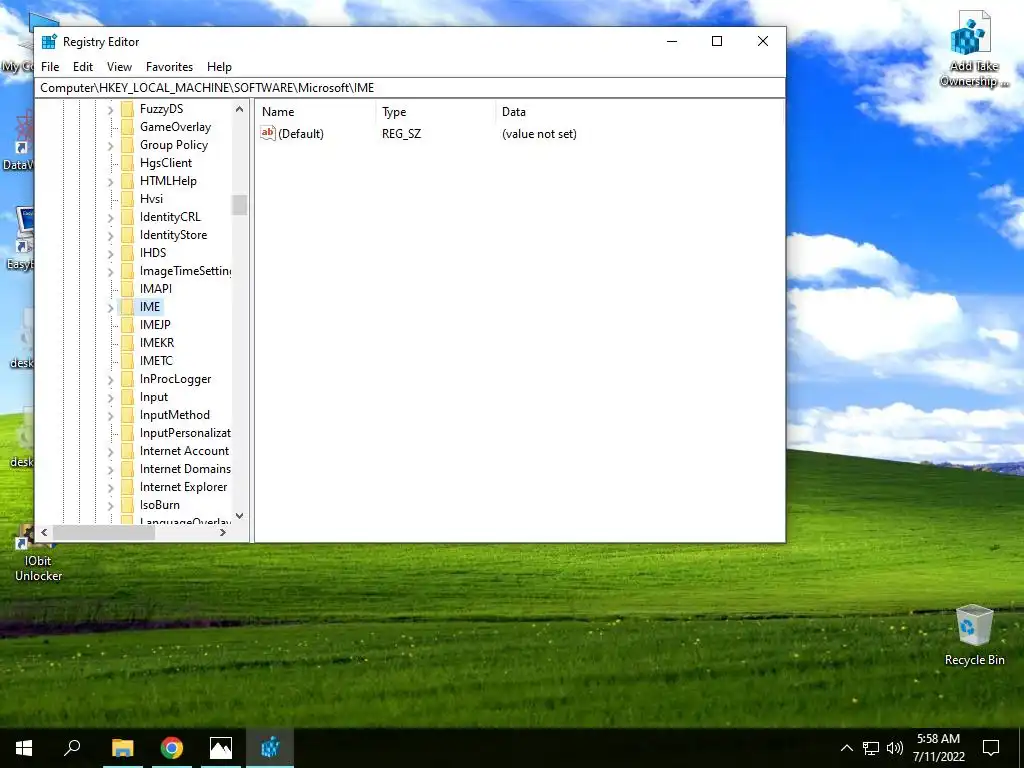Select the HgsClient folder icon
Screen dimensions: 1024x768
coord(127,163)
